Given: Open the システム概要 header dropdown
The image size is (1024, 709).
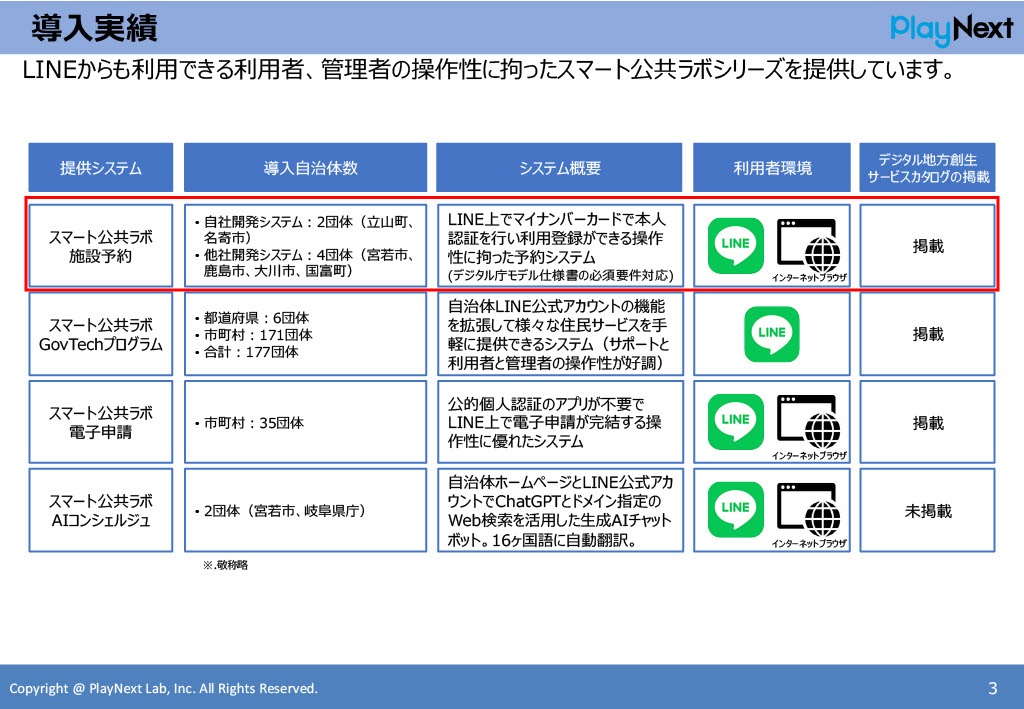Looking at the screenshot, I should tap(558, 166).
